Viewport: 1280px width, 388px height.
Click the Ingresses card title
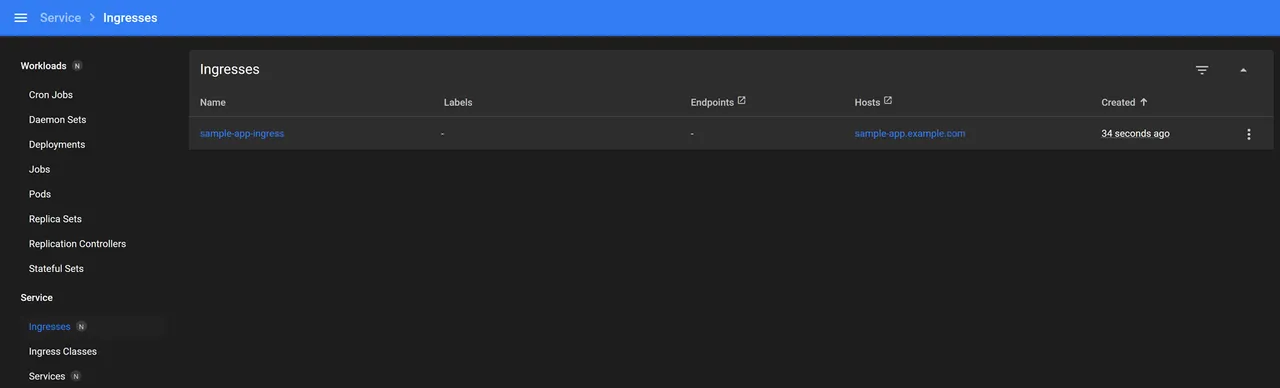click(230, 70)
